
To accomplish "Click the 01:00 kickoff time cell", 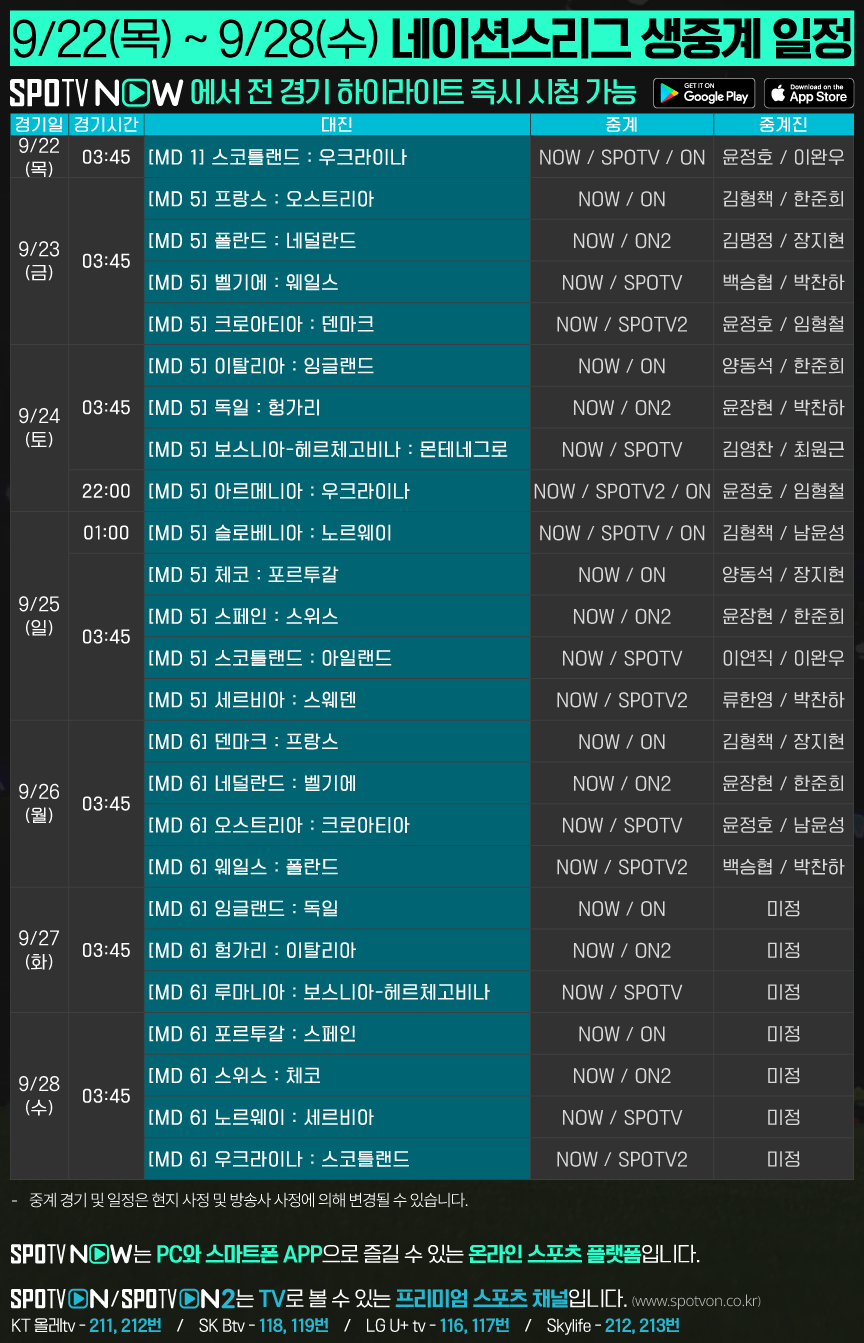I will pos(106,533).
